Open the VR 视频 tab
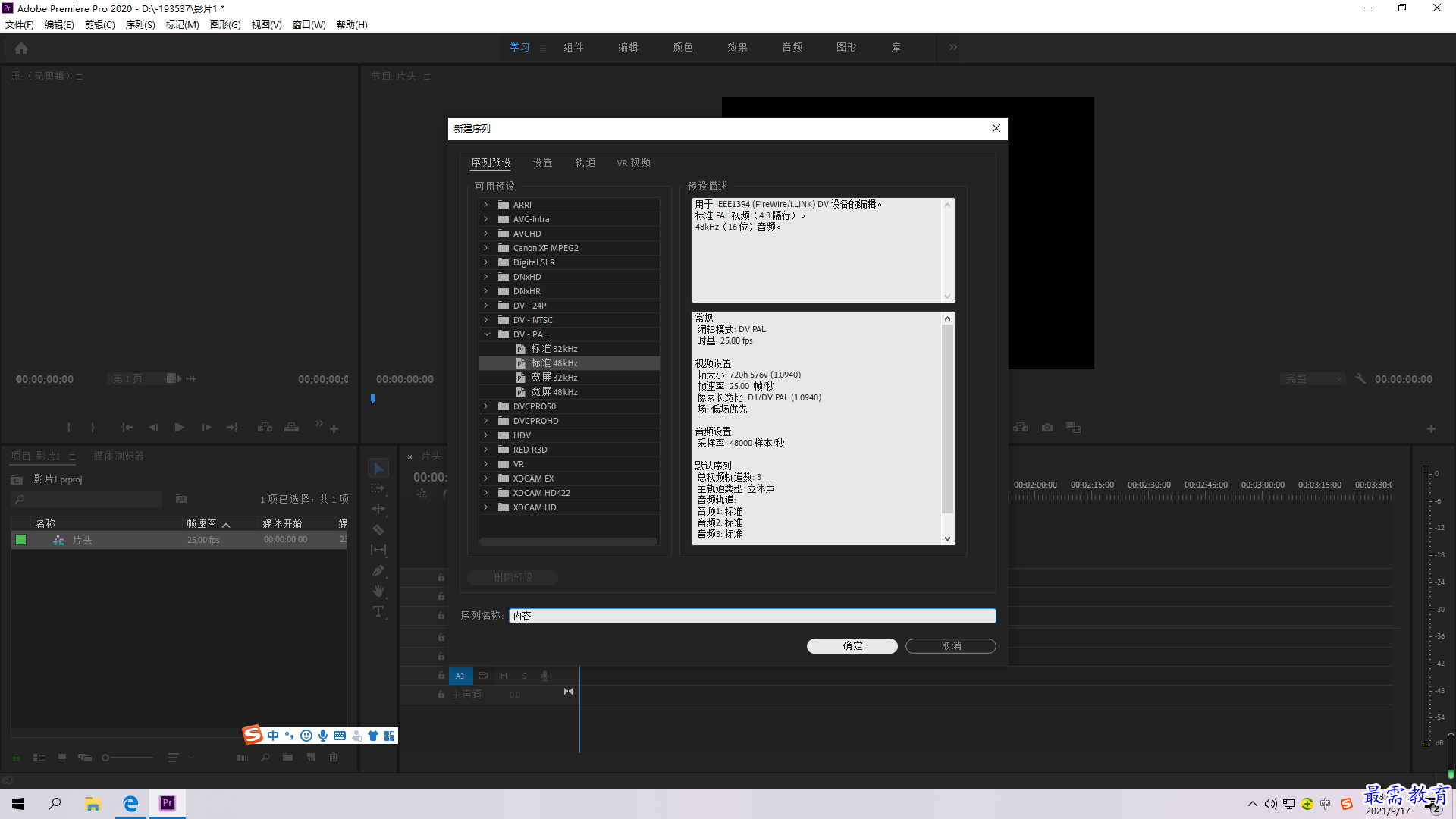Image resolution: width=1456 pixels, height=819 pixels. click(x=633, y=162)
